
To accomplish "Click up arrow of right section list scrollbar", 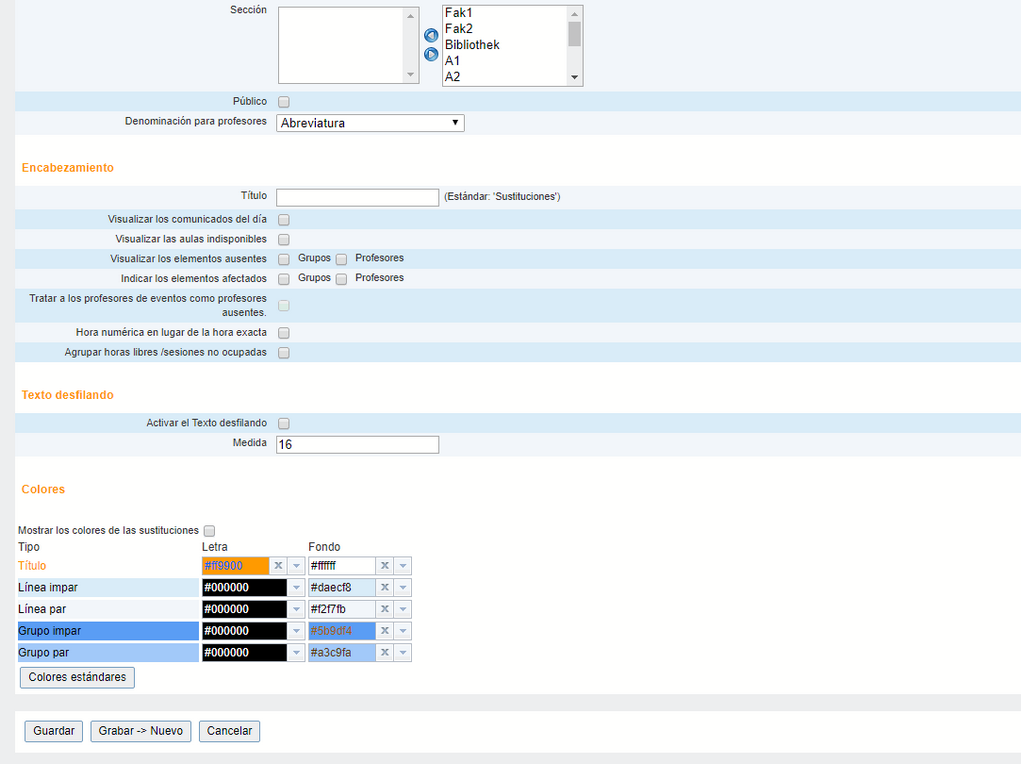I will (x=574, y=14).
